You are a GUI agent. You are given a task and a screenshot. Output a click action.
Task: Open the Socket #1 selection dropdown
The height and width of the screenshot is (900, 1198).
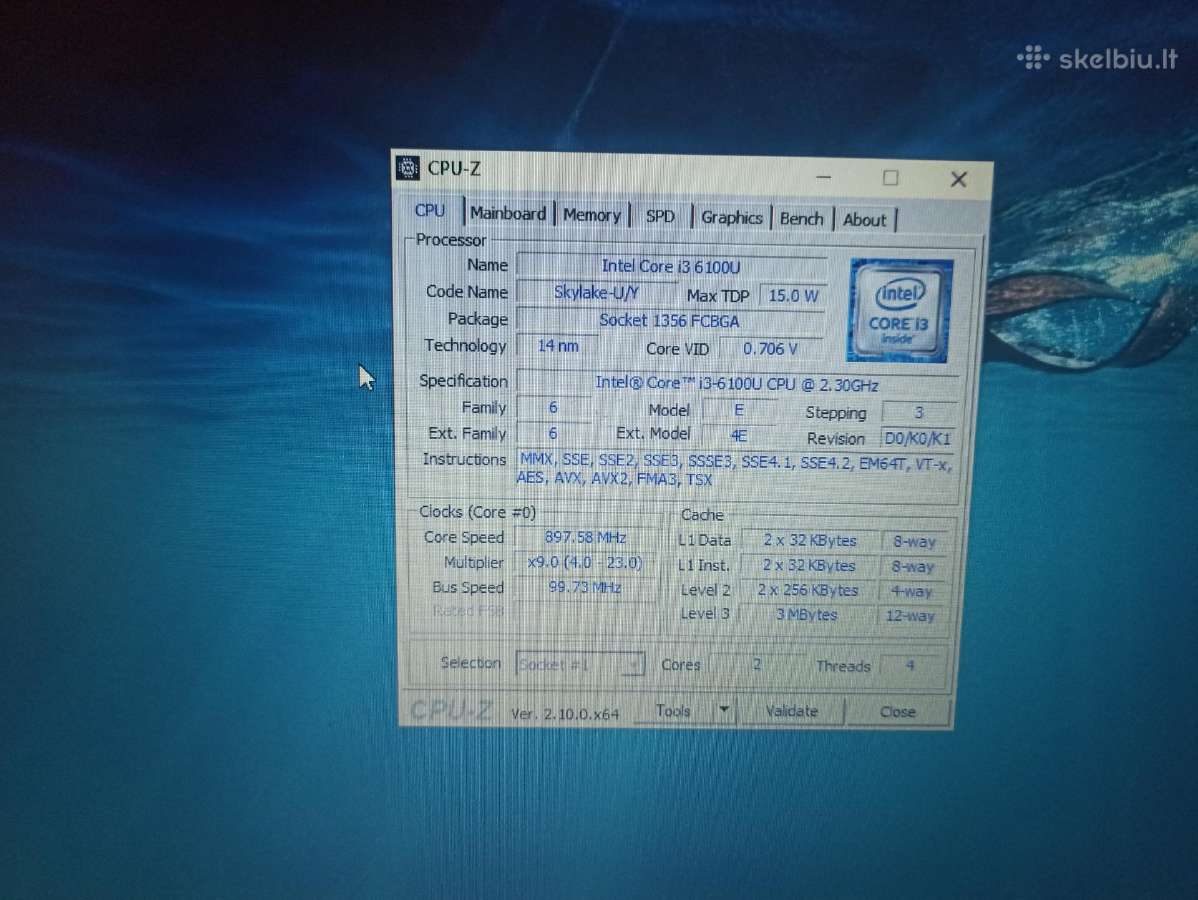point(580,665)
